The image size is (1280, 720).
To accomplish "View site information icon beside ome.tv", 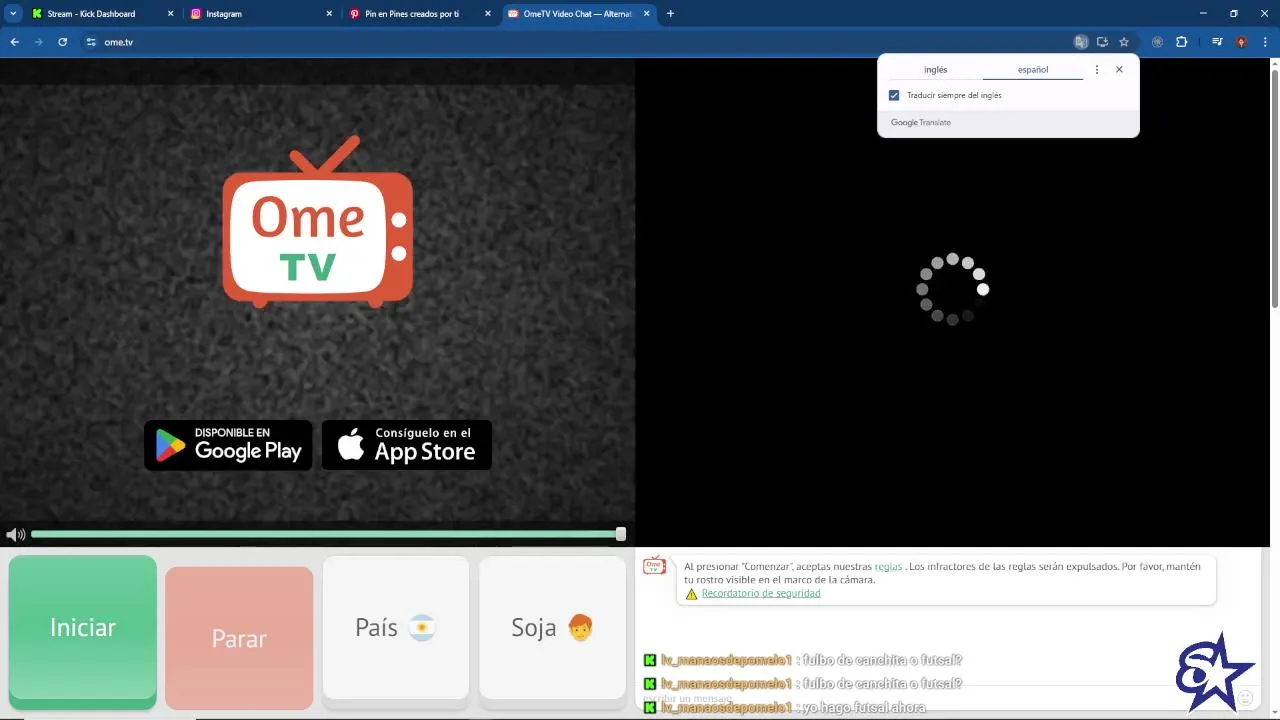I will 91,42.
